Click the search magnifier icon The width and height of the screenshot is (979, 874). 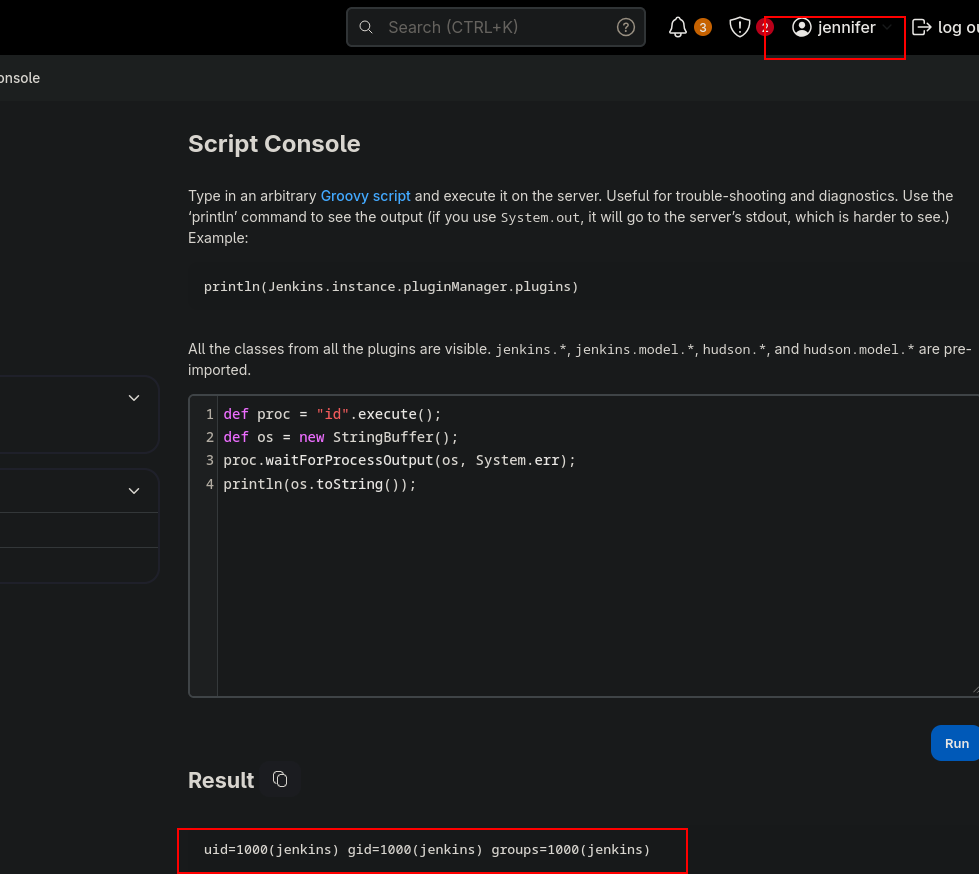click(x=366, y=28)
